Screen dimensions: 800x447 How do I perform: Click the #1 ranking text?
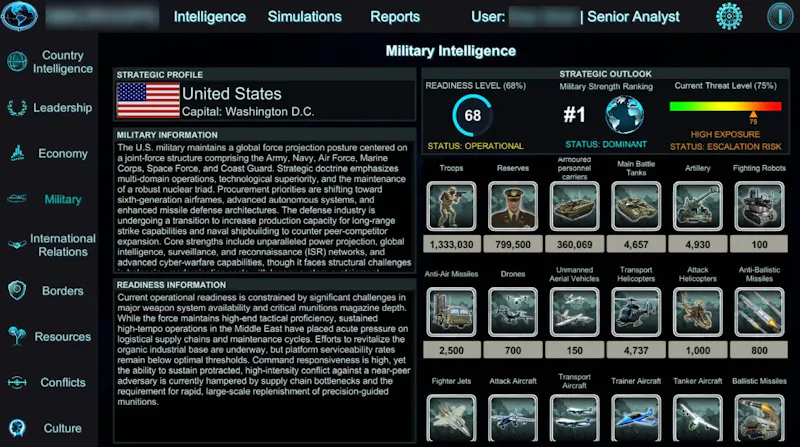574,115
